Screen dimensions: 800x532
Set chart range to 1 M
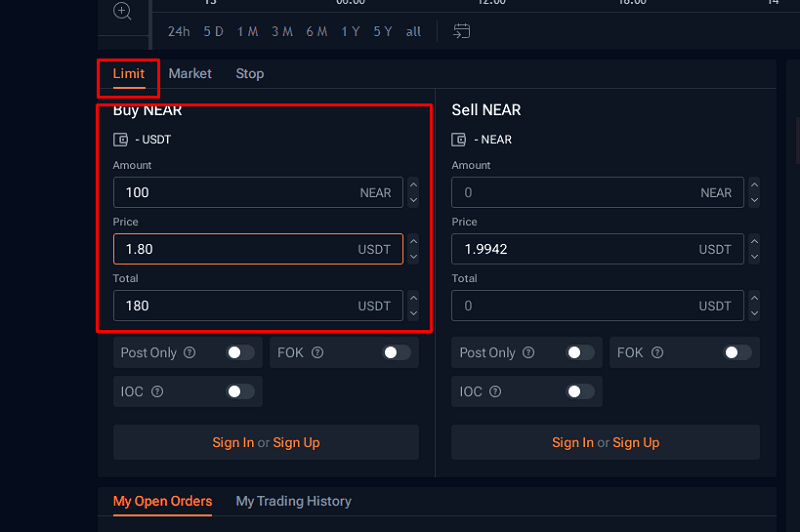[247, 32]
